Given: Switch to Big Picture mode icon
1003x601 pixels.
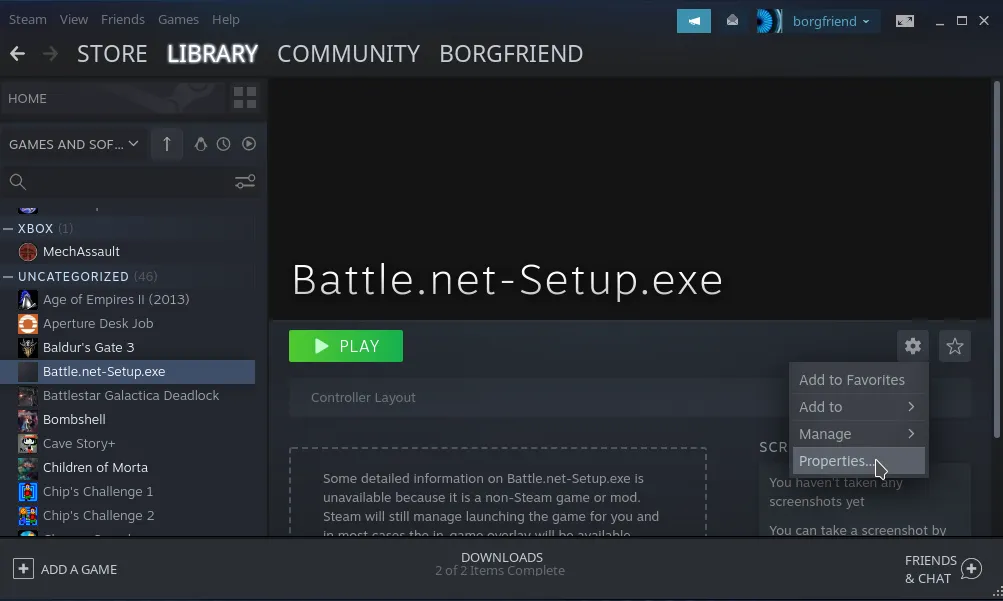Looking at the screenshot, I should coord(904,21).
